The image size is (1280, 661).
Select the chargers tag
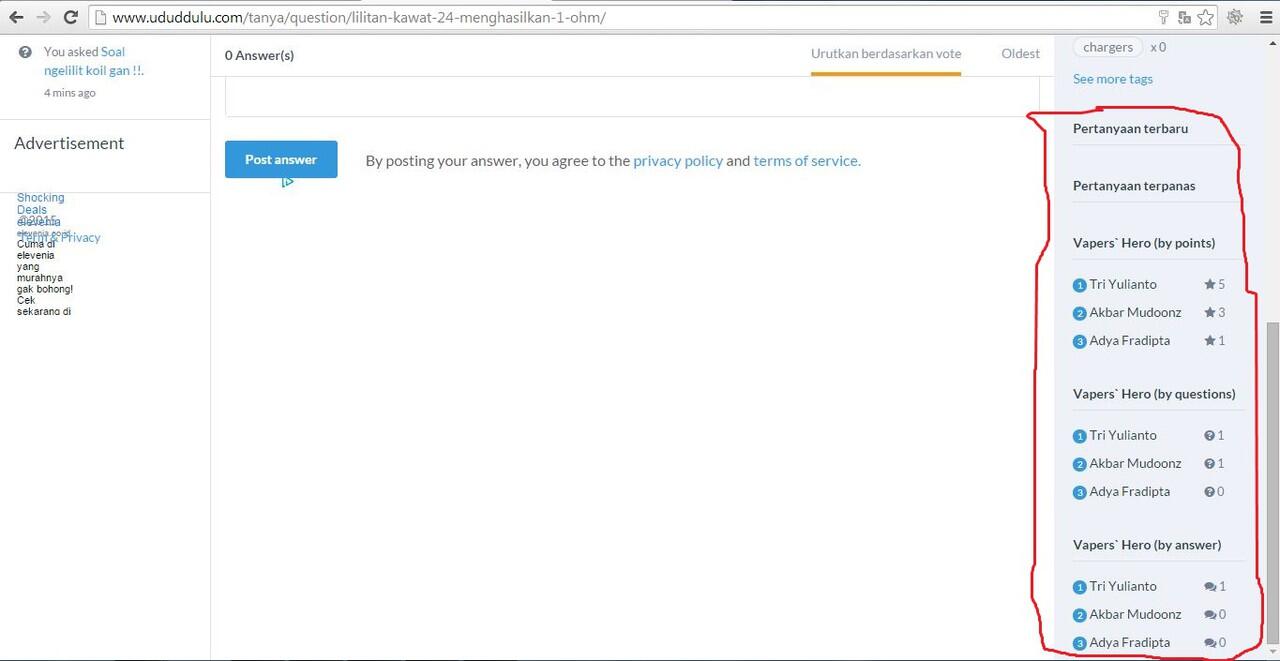tap(1108, 47)
